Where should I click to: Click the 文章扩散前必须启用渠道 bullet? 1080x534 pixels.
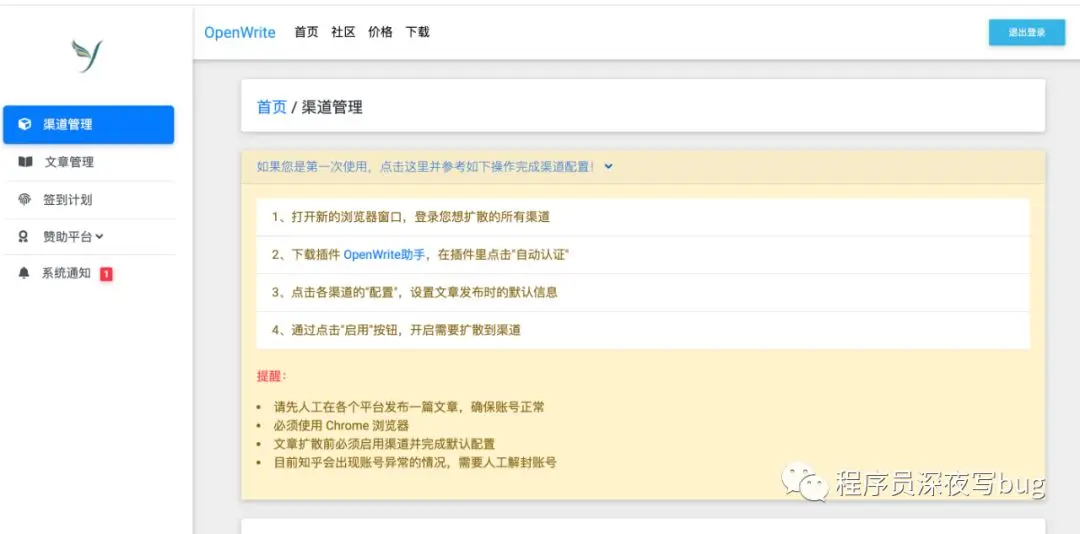384,444
